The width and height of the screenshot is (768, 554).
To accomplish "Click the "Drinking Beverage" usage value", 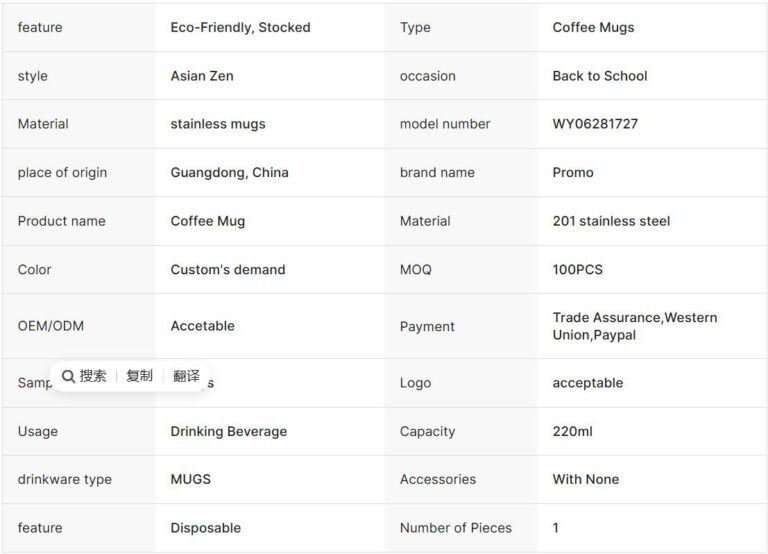I will coord(228,432).
